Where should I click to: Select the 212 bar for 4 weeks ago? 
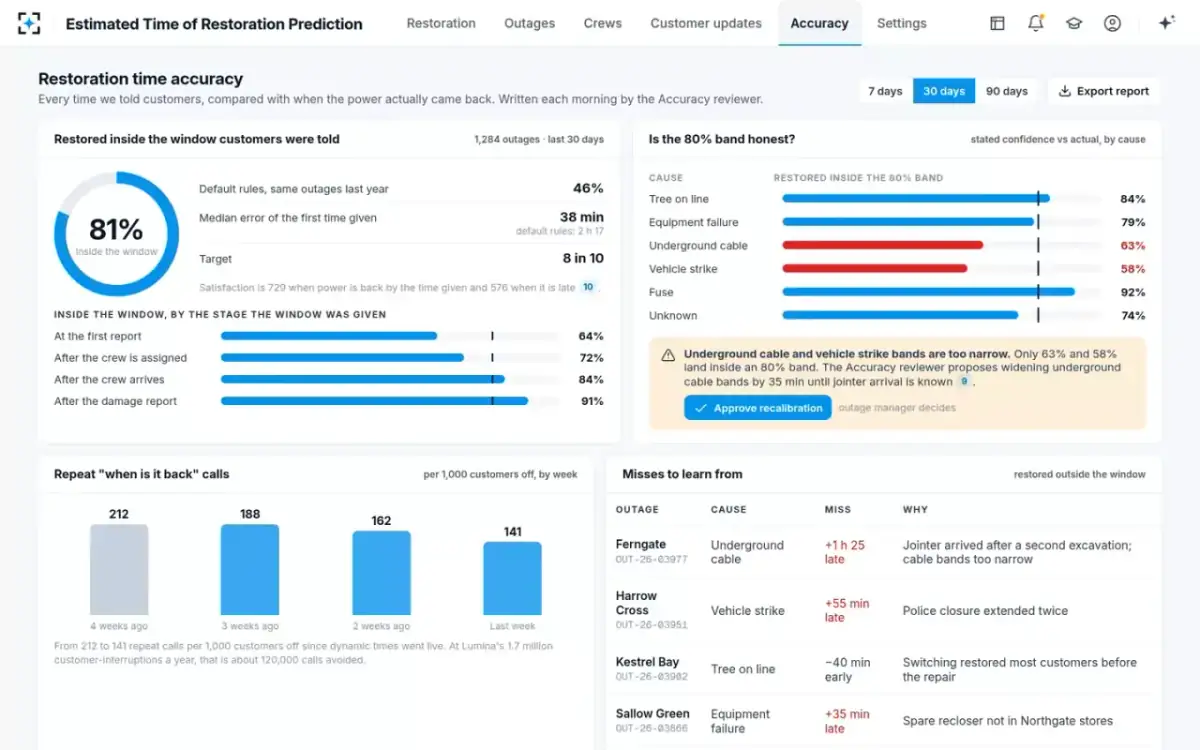coord(119,569)
